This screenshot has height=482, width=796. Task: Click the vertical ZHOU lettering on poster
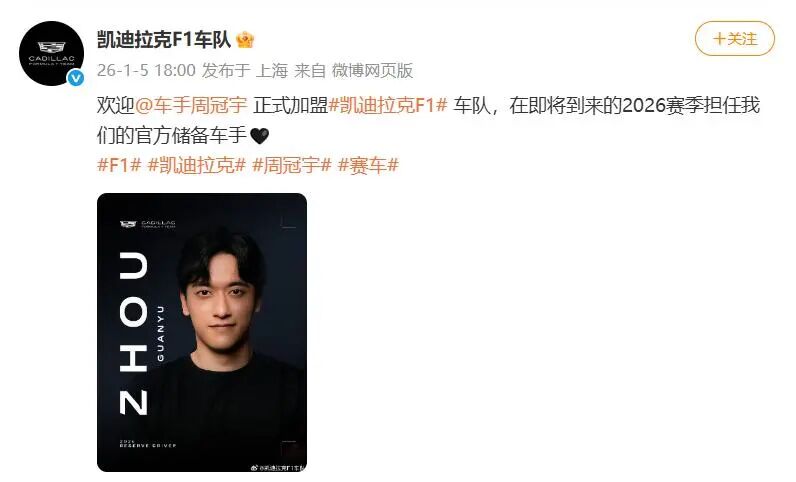(x=134, y=333)
